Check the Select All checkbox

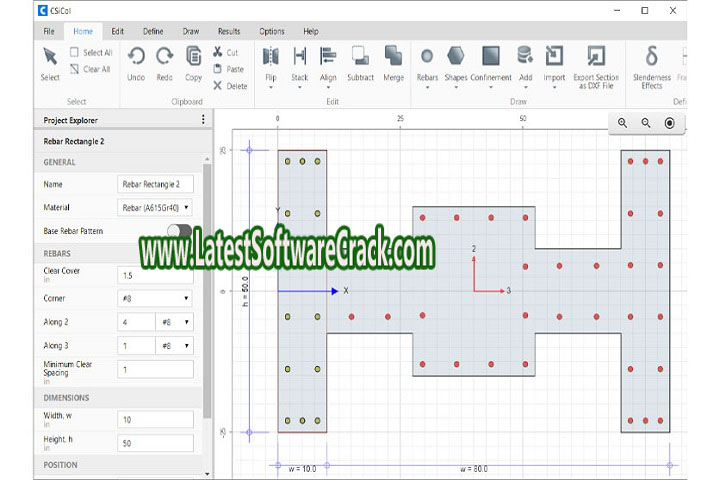pos(75,52)
